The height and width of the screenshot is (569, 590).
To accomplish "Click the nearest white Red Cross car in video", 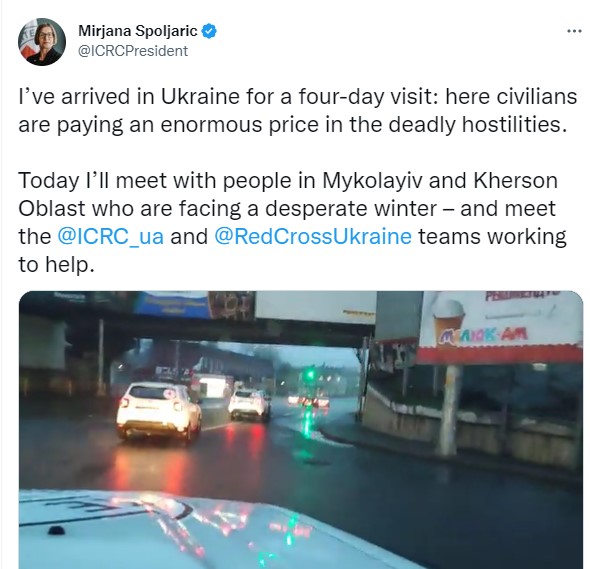I will point(159,411).
